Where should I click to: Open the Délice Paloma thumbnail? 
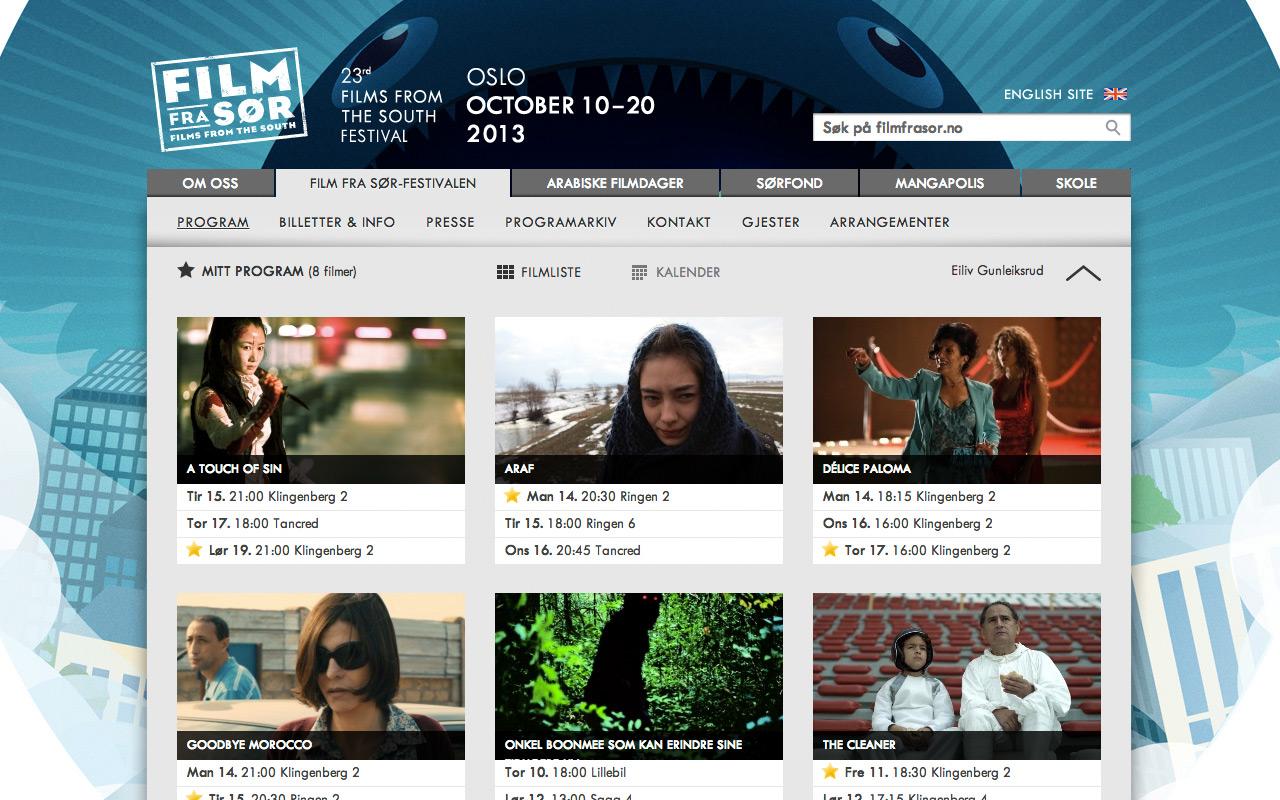point(957,400)
